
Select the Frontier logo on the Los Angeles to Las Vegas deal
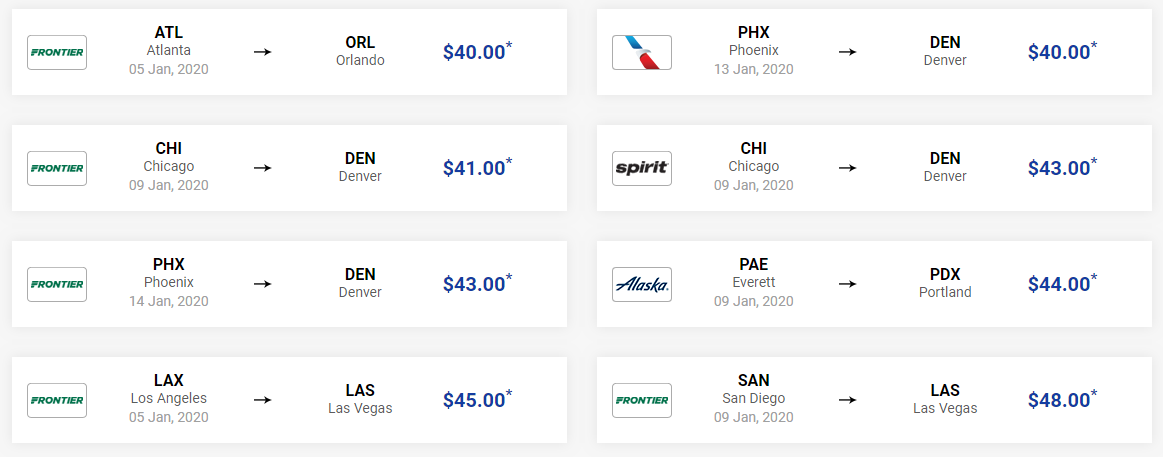pos(57,400)
